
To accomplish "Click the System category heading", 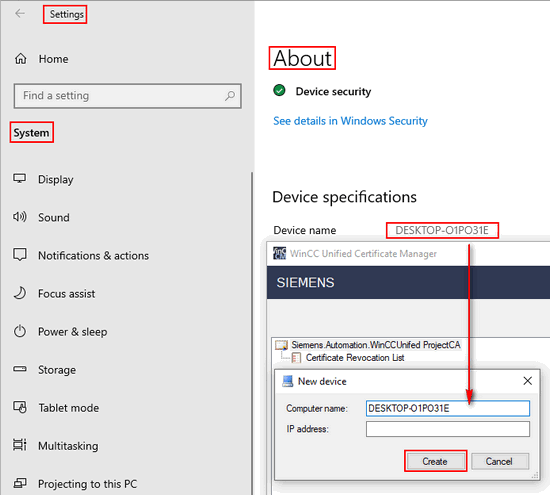I will (31, 133).
